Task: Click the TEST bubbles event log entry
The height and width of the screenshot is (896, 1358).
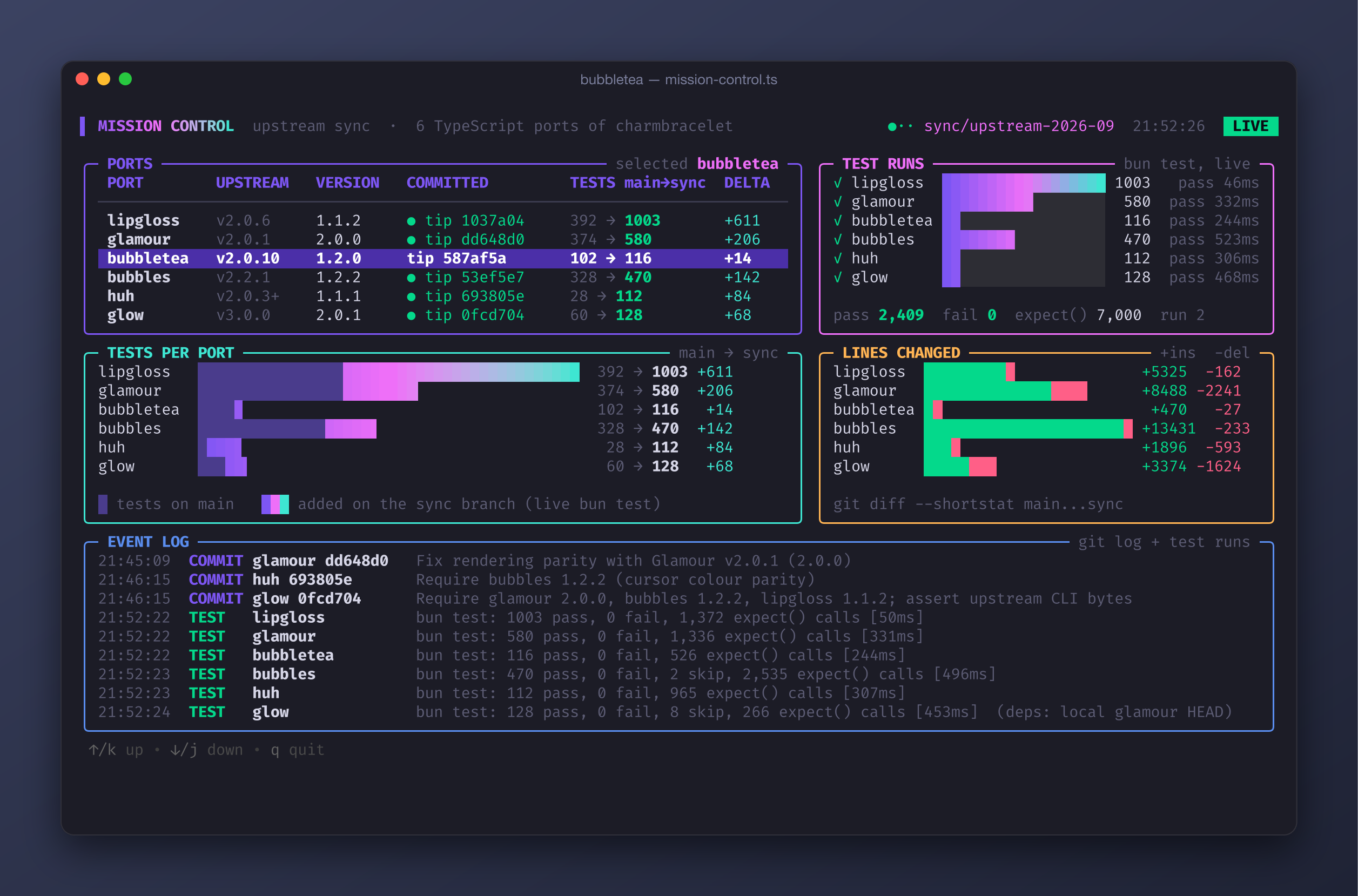Action: pos(547,673)
